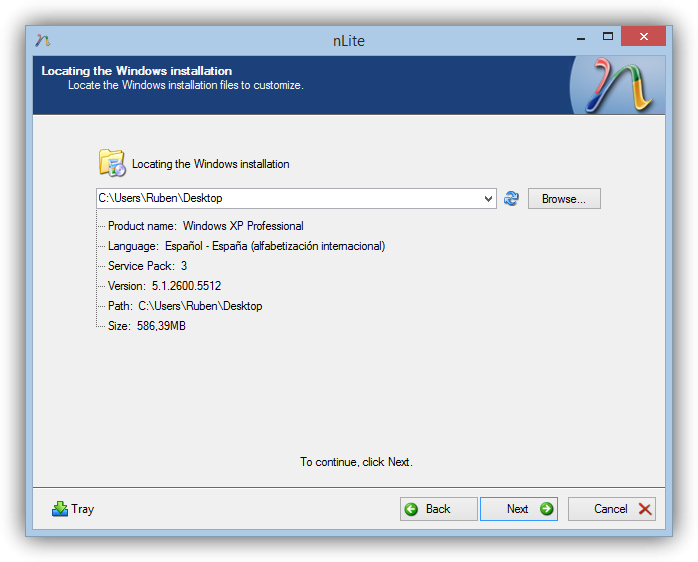Click the folder with disc icon

pos(112,163)
